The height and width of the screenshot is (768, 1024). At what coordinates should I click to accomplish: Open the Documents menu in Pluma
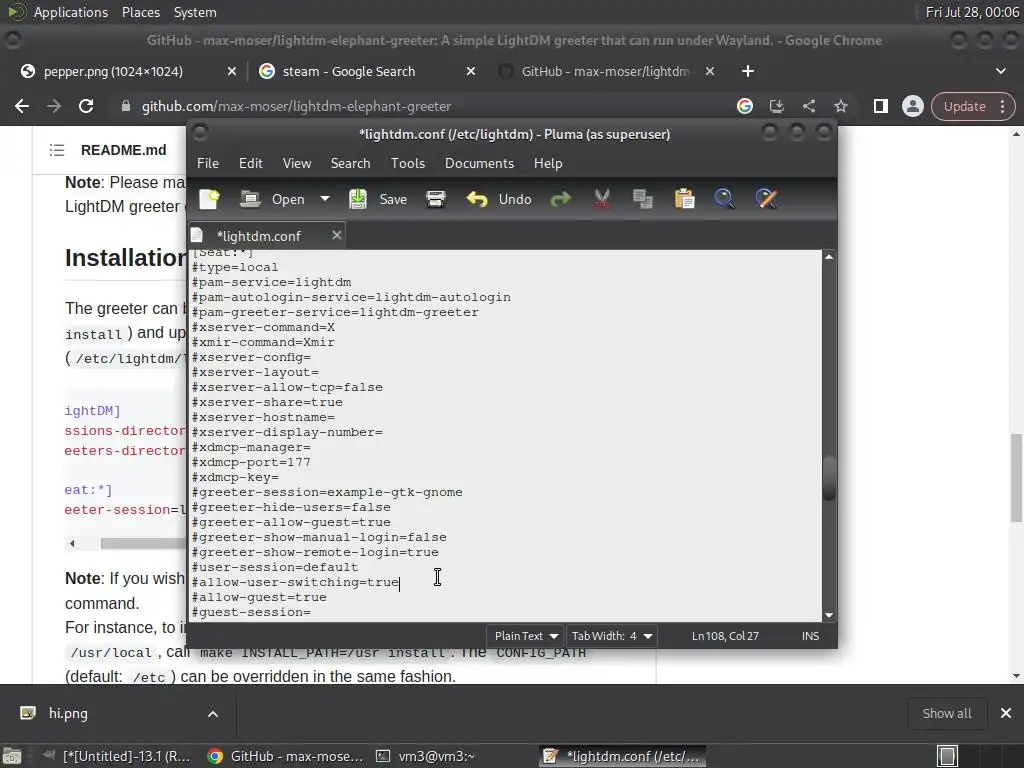point(479,163)
